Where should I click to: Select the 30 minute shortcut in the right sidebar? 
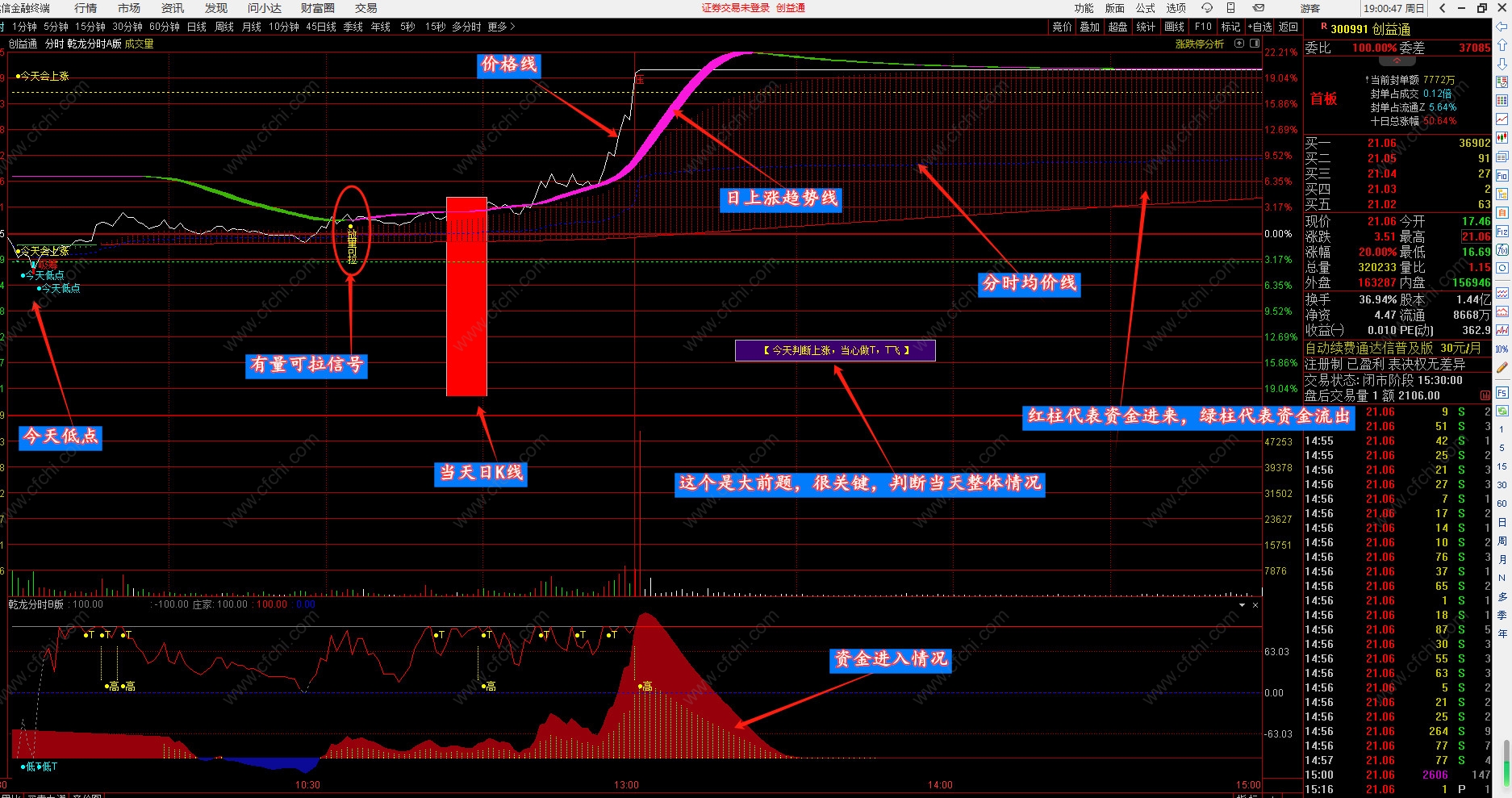tap(1502, 485)
